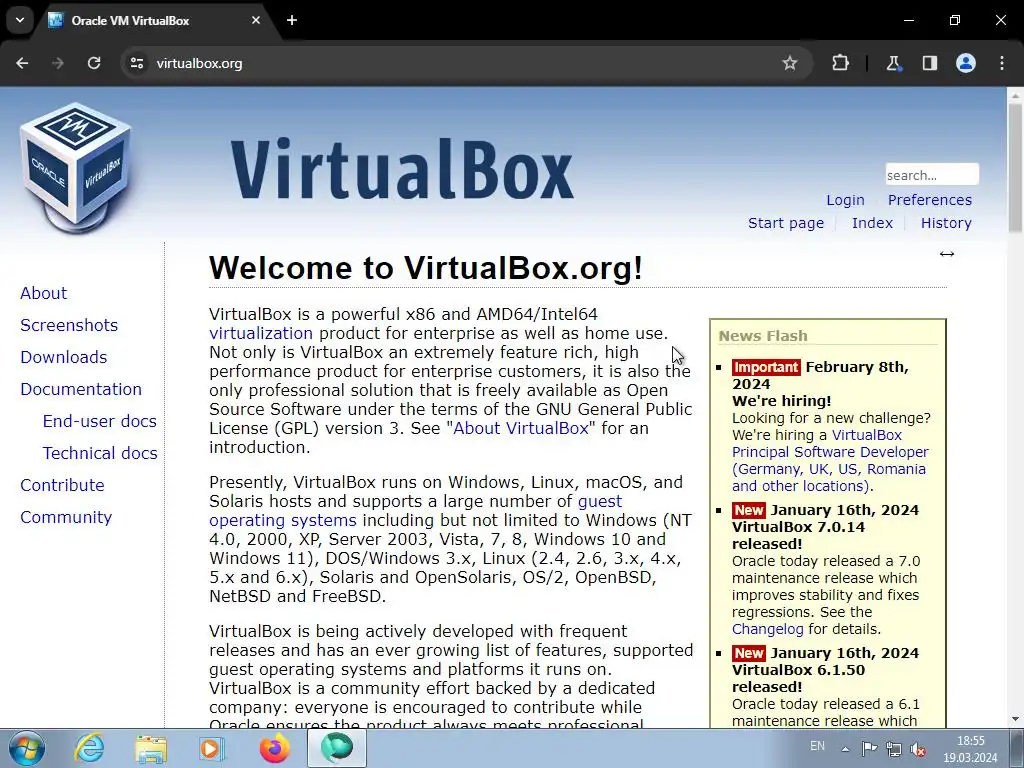
Task: Show hidden tray icons arrow
Action: [x=845, y=750]
